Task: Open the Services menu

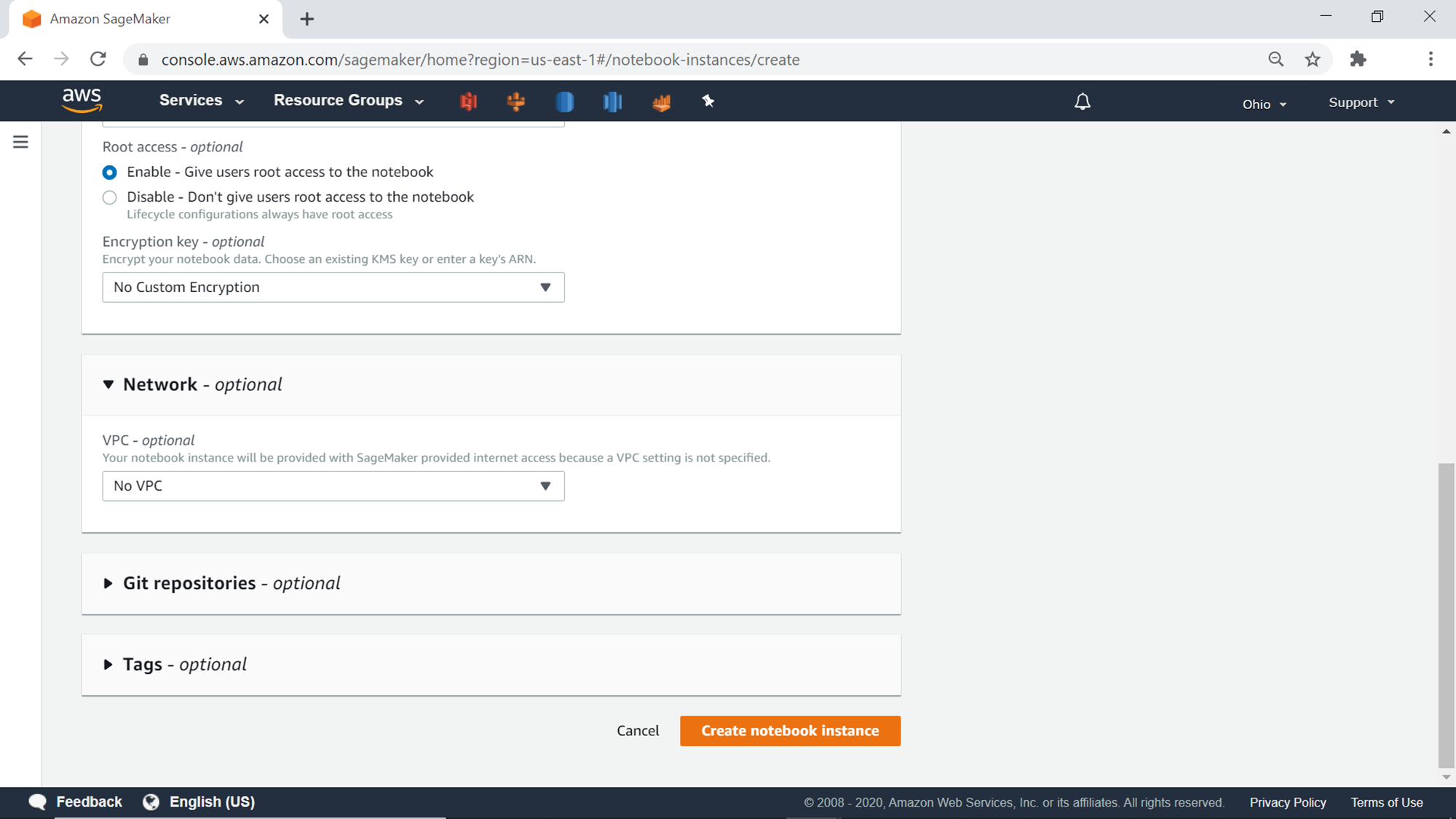Action: [201, 100]
